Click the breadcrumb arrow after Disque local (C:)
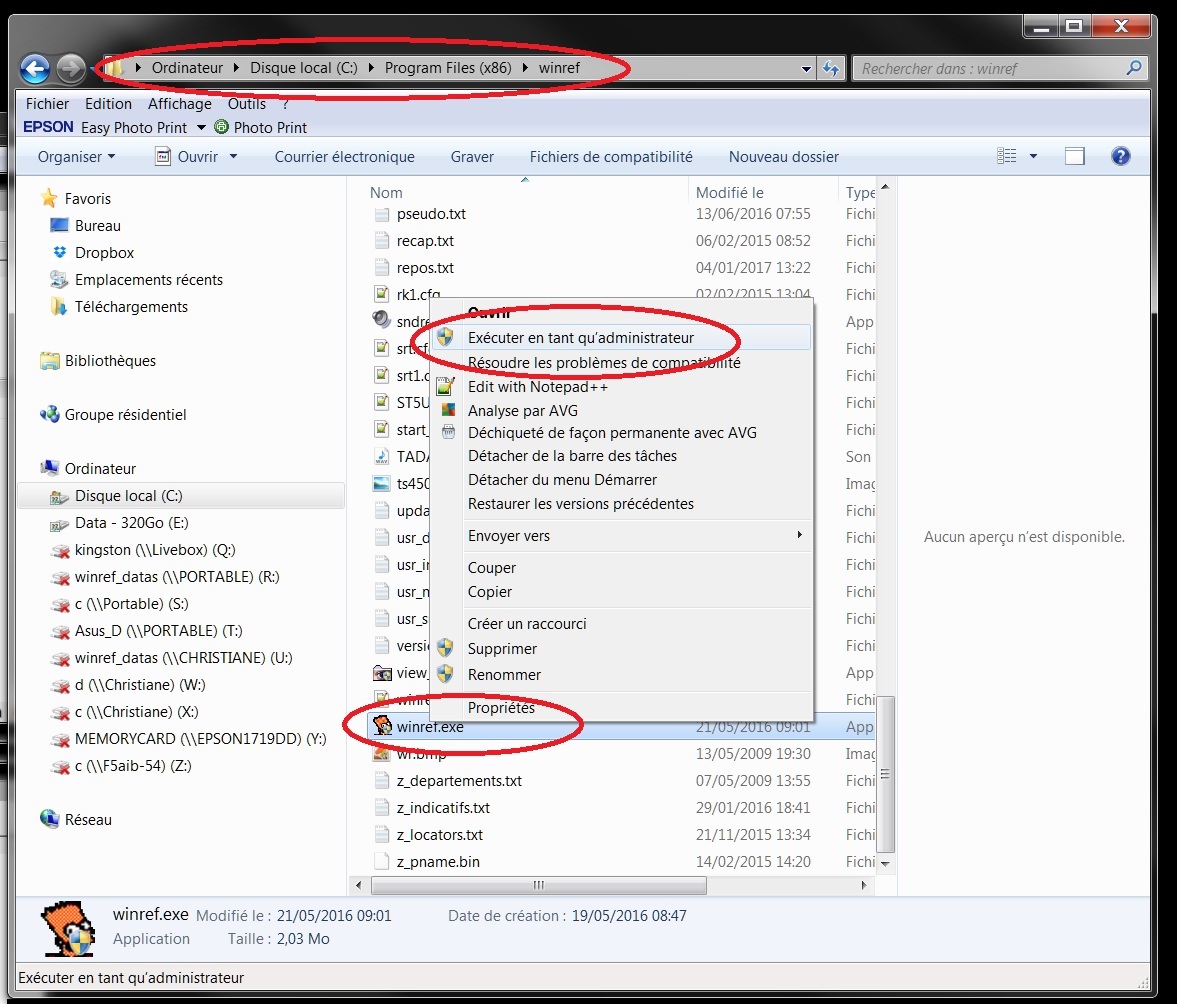 coord(371,68)
